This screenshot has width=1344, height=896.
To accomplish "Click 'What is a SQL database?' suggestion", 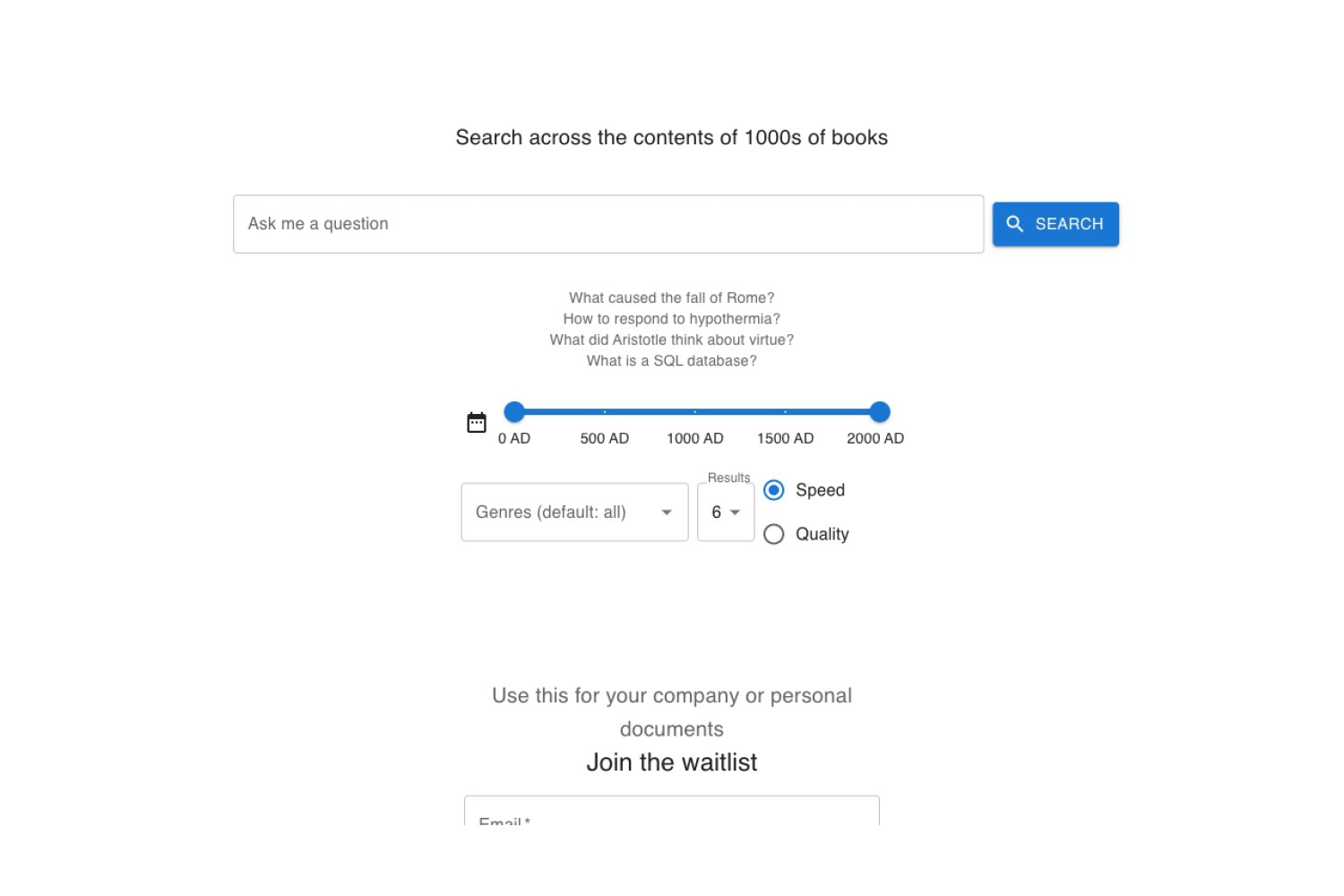I will point(672,361).
